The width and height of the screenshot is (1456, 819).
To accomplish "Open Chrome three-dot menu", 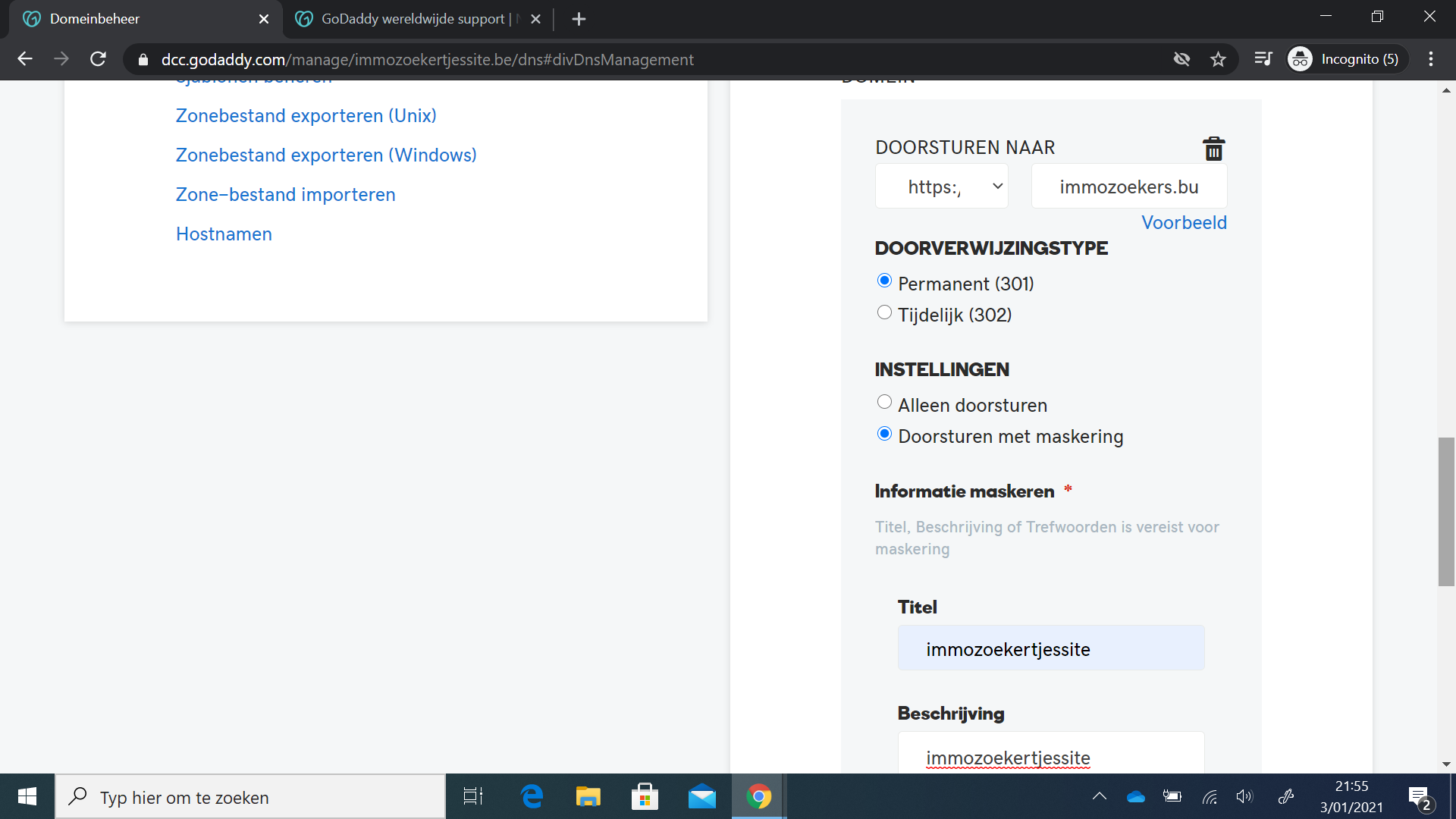I will point(1430,59).
